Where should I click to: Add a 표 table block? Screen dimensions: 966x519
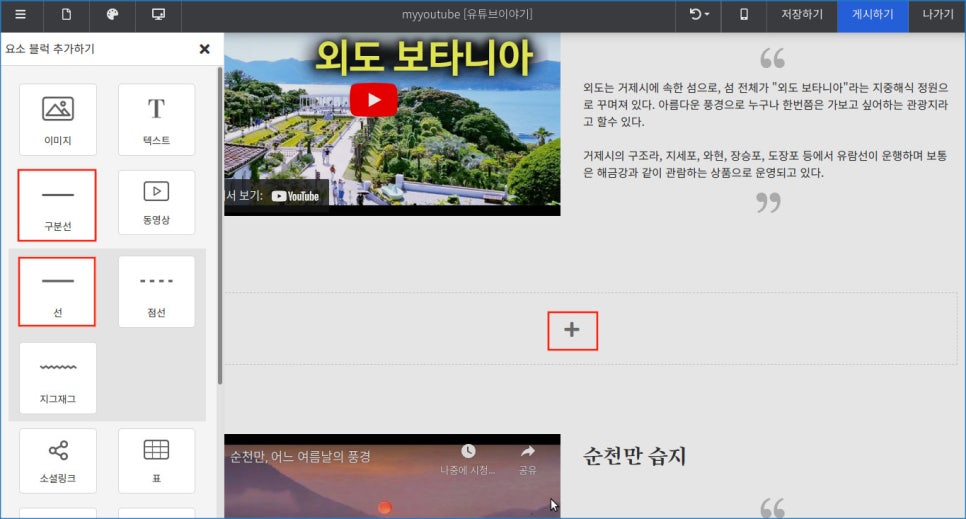pyautogui.click(x=156, y=461)
